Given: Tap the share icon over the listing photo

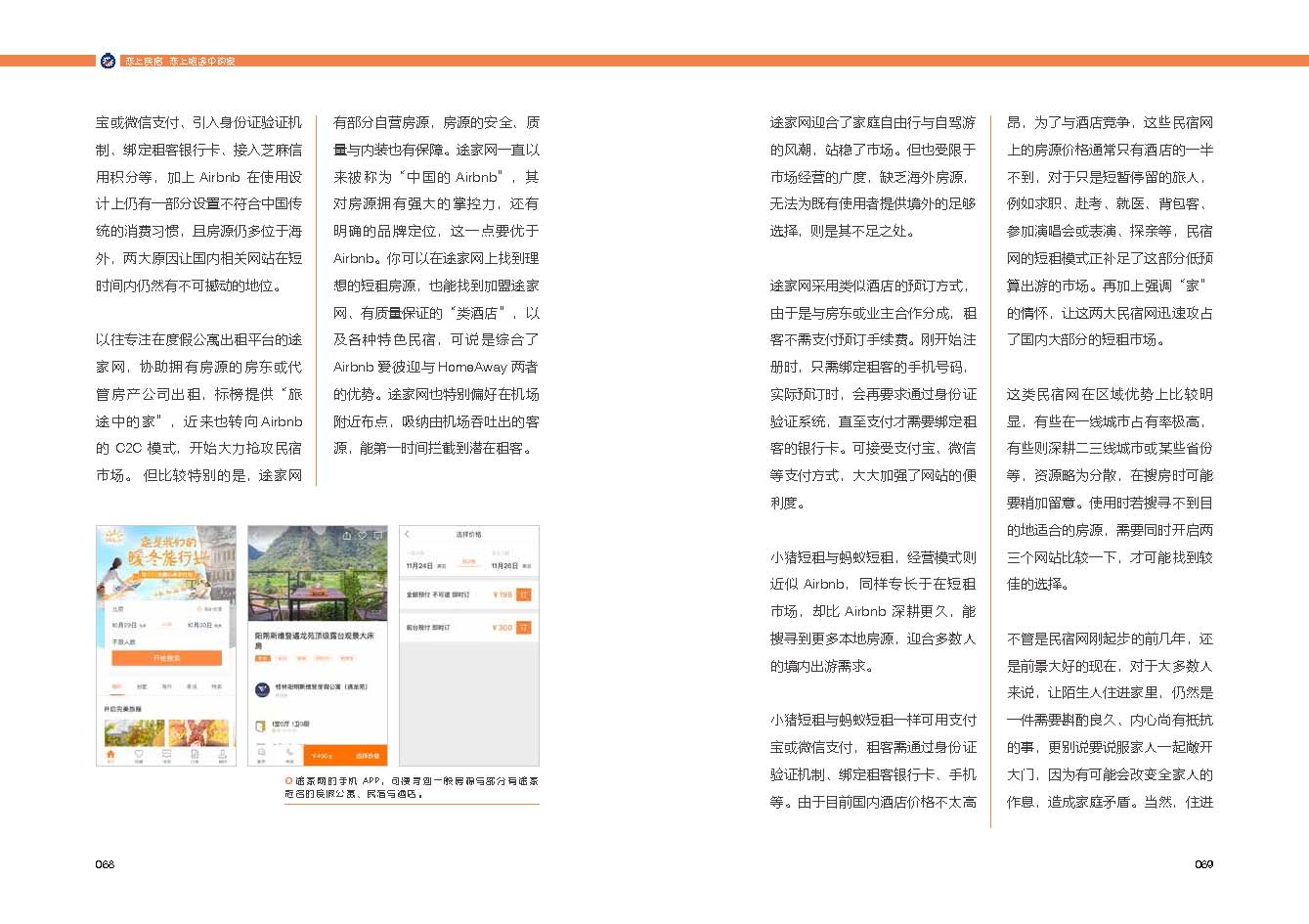Looking at the screenshot, I should coord(345,536).
